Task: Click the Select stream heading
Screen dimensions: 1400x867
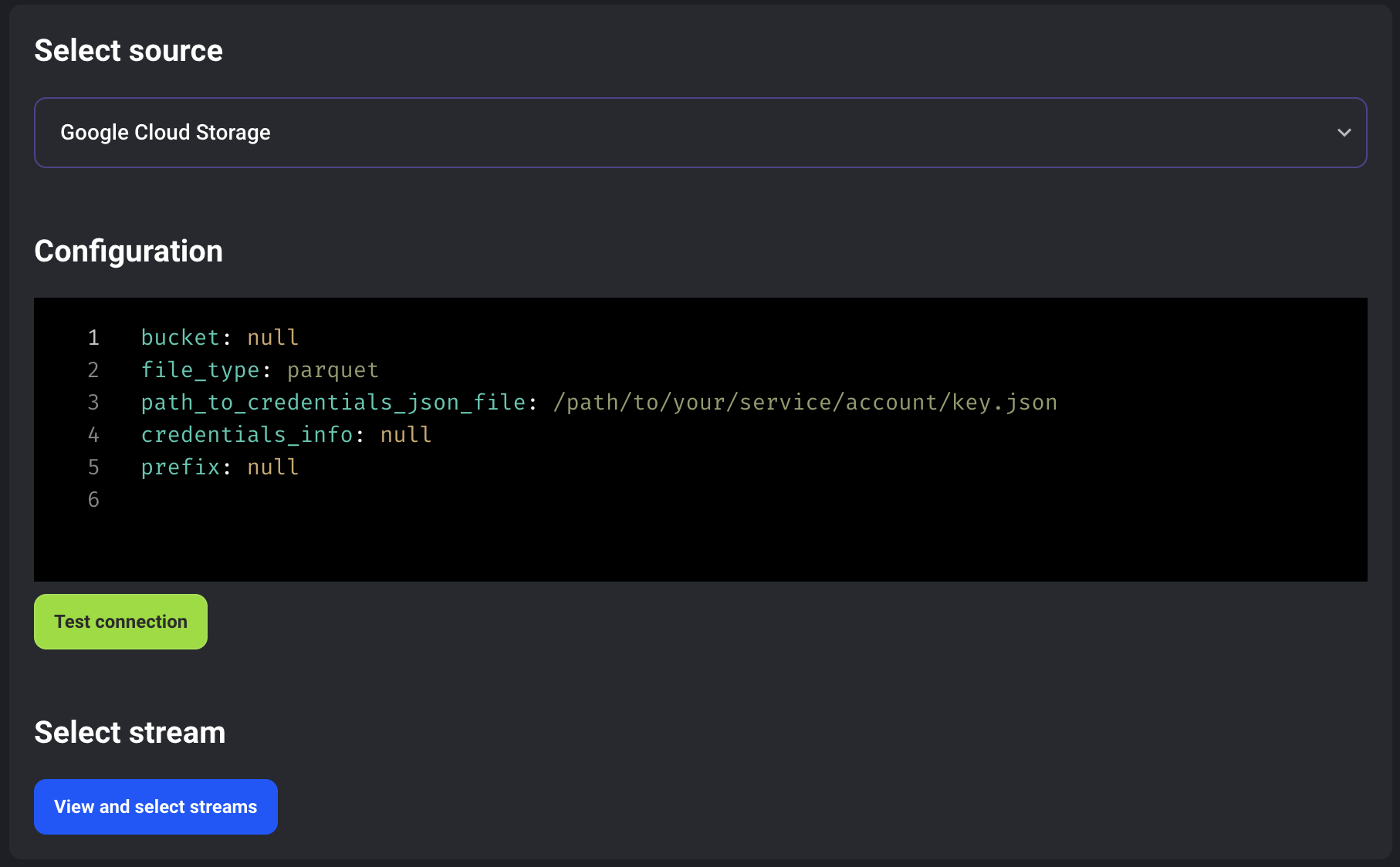Action: pos(130,733)
